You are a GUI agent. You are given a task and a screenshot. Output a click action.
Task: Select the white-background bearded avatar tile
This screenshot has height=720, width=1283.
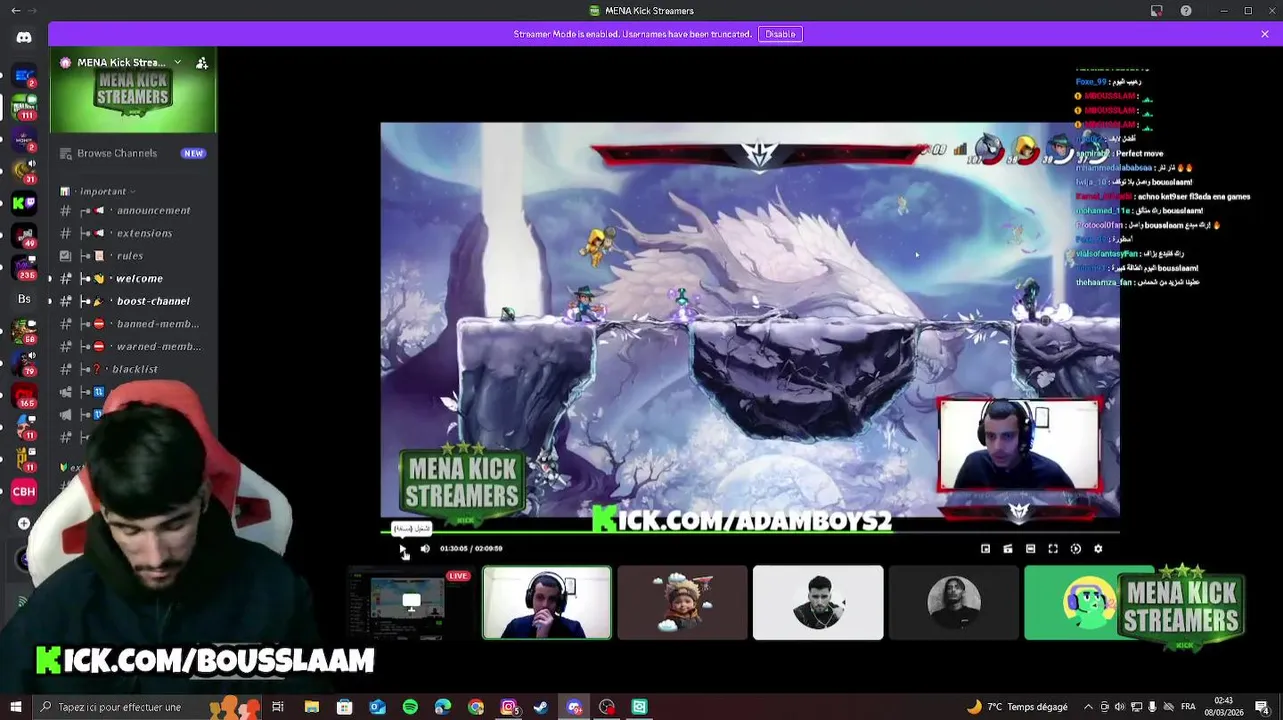(818, 602)
